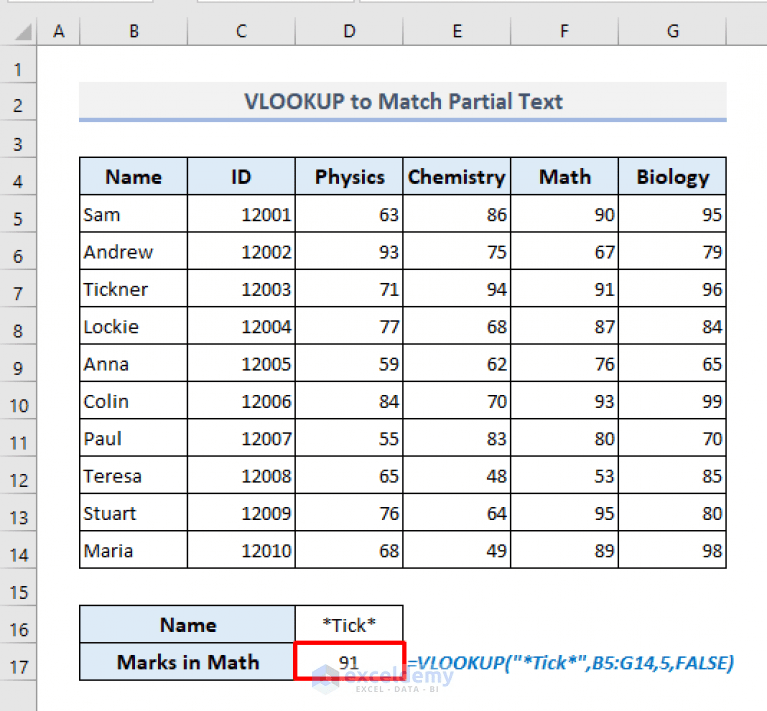Select the cell containing Sam
The width and height of the screenshot is (767, 711).
(x=134, y=214)
